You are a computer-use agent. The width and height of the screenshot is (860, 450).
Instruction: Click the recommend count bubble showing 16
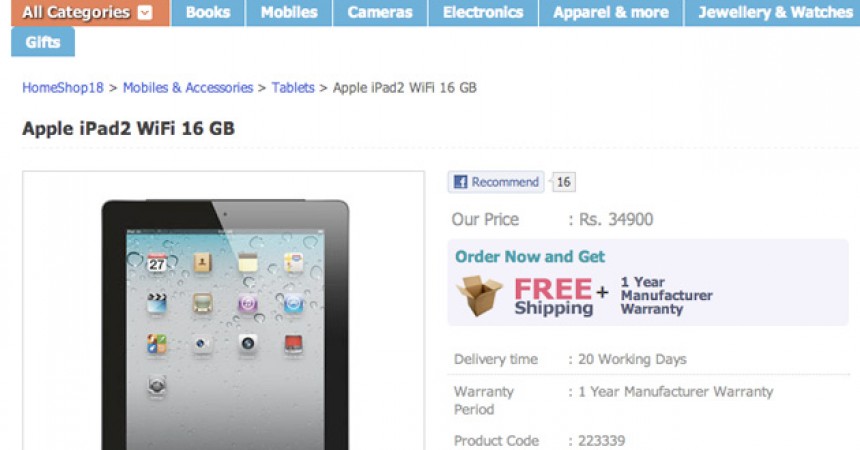pyautogui.click(x=563, y=182)
